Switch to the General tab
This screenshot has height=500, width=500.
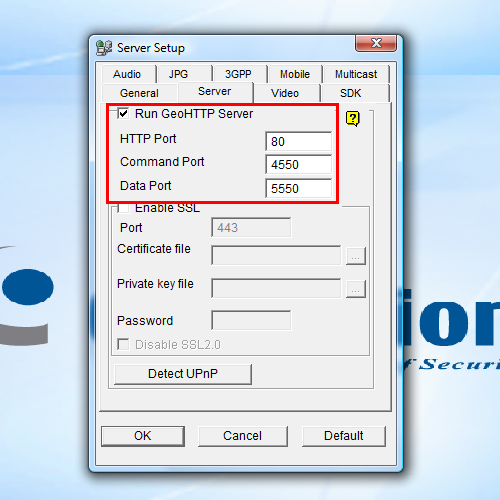[x=139, y=93]
